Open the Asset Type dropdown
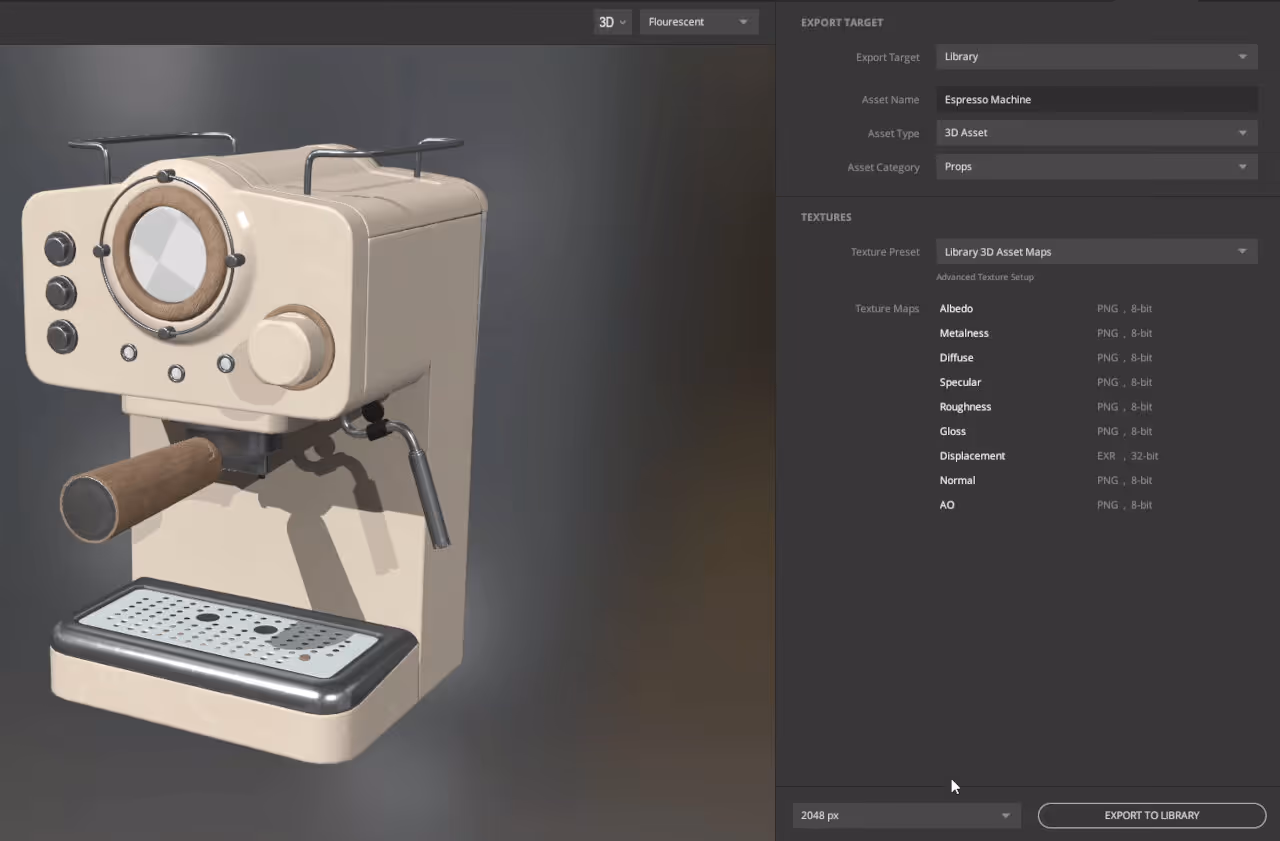This screenshot has width=1280, height=841. pos(1096,132)
